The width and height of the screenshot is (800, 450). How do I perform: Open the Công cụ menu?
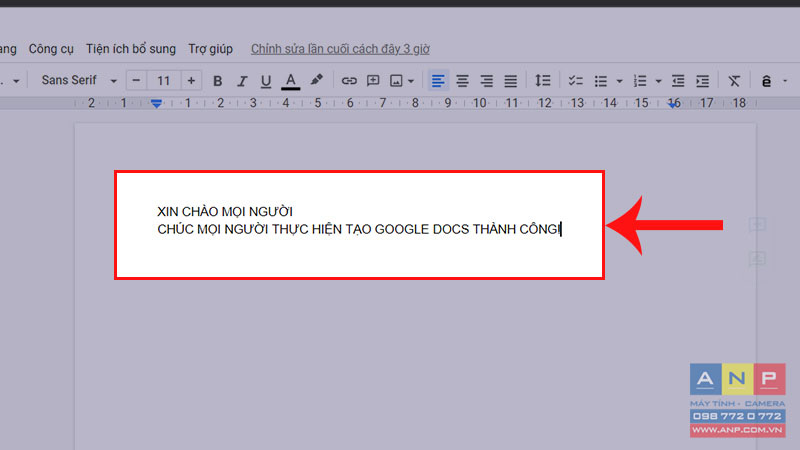coord(51,49)
